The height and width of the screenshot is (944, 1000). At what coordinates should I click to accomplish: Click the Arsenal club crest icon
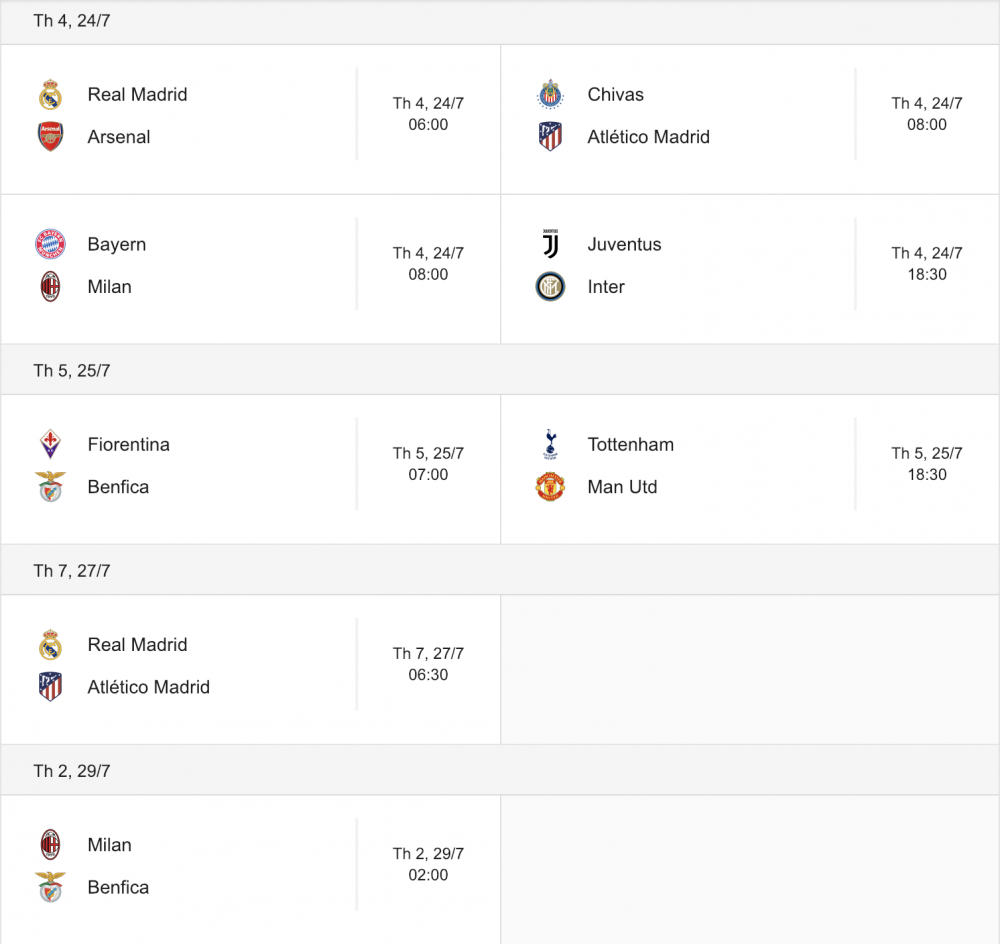pos(50,137)
